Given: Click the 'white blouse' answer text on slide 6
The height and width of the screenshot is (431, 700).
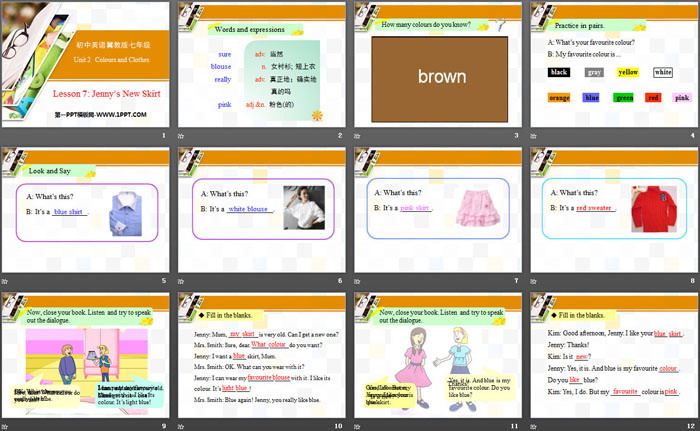Looking at the screenshot, I should [248, 209].
